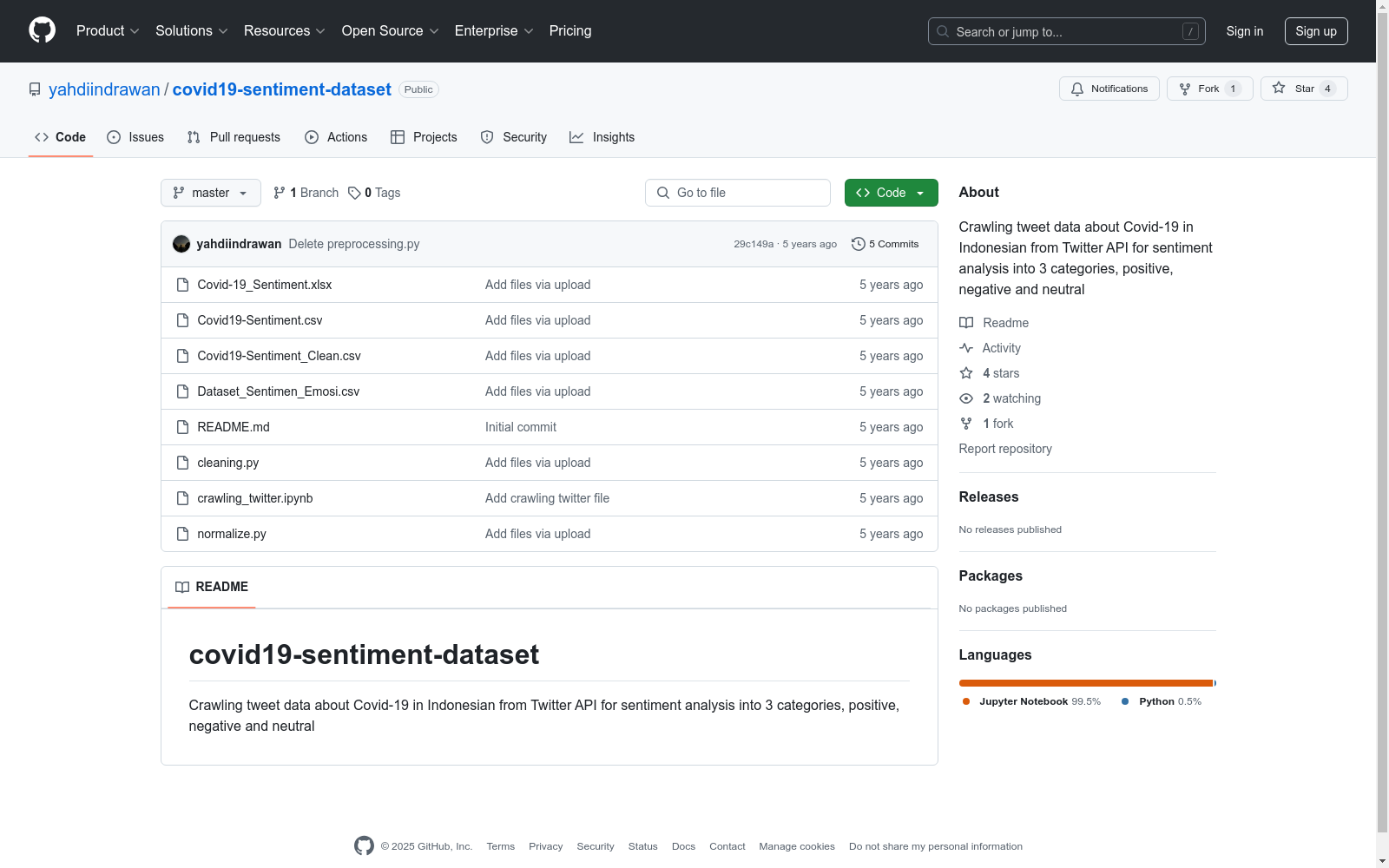This screenshot has width=1389, height=868.
Task: Switch to the Actions tab
Action: (x=336, y=137)
